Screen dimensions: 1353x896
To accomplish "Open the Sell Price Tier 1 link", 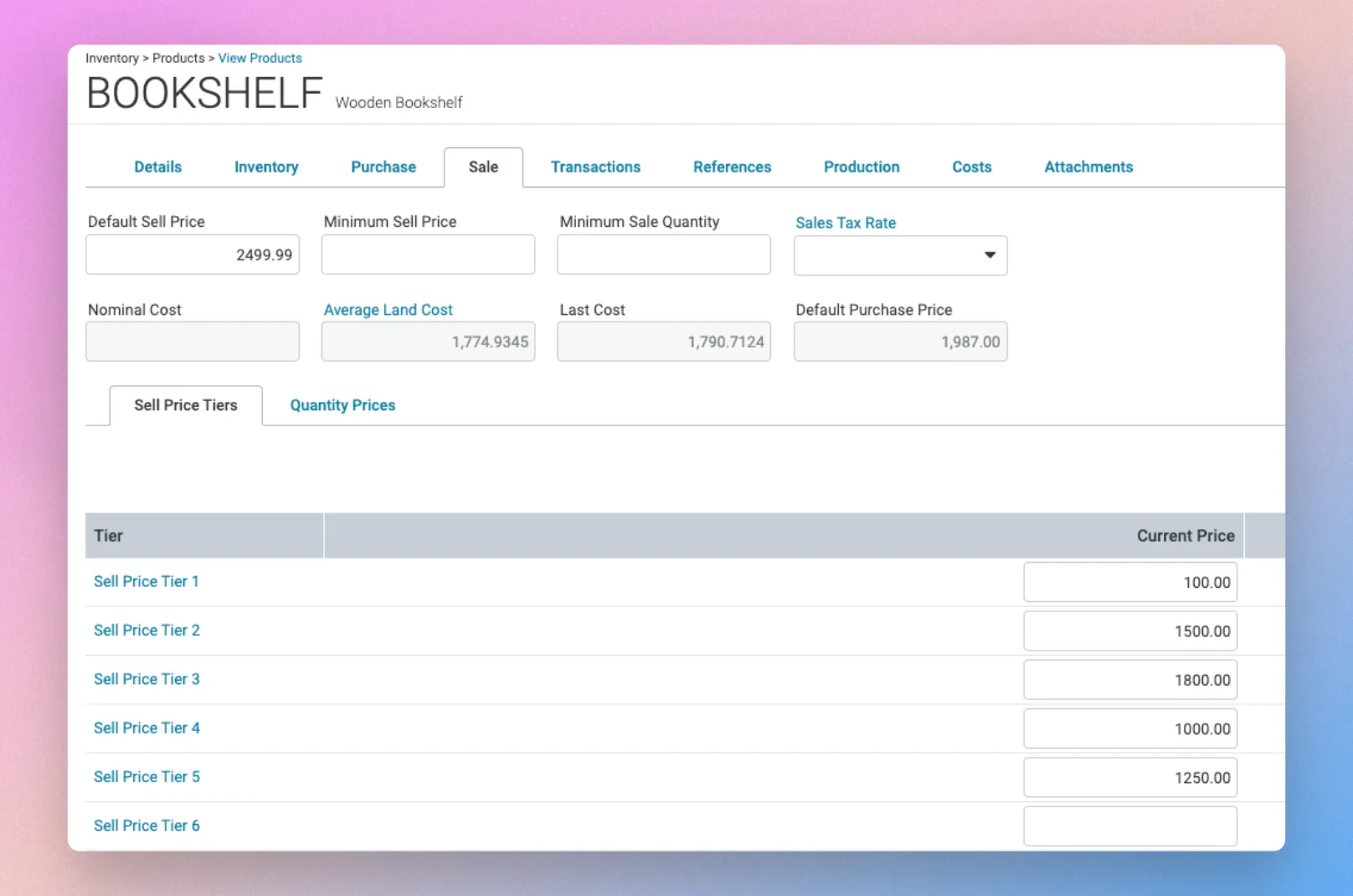I will point(147,581).
